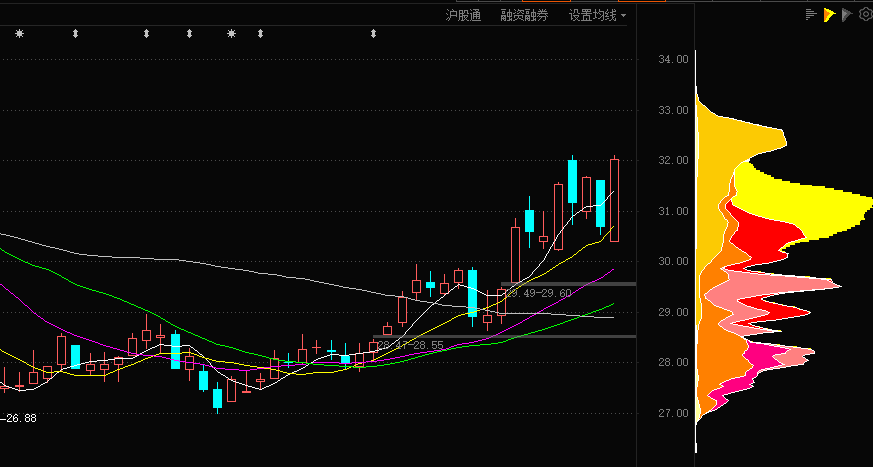Click the 30.00 price axis label

pos(673,261)
